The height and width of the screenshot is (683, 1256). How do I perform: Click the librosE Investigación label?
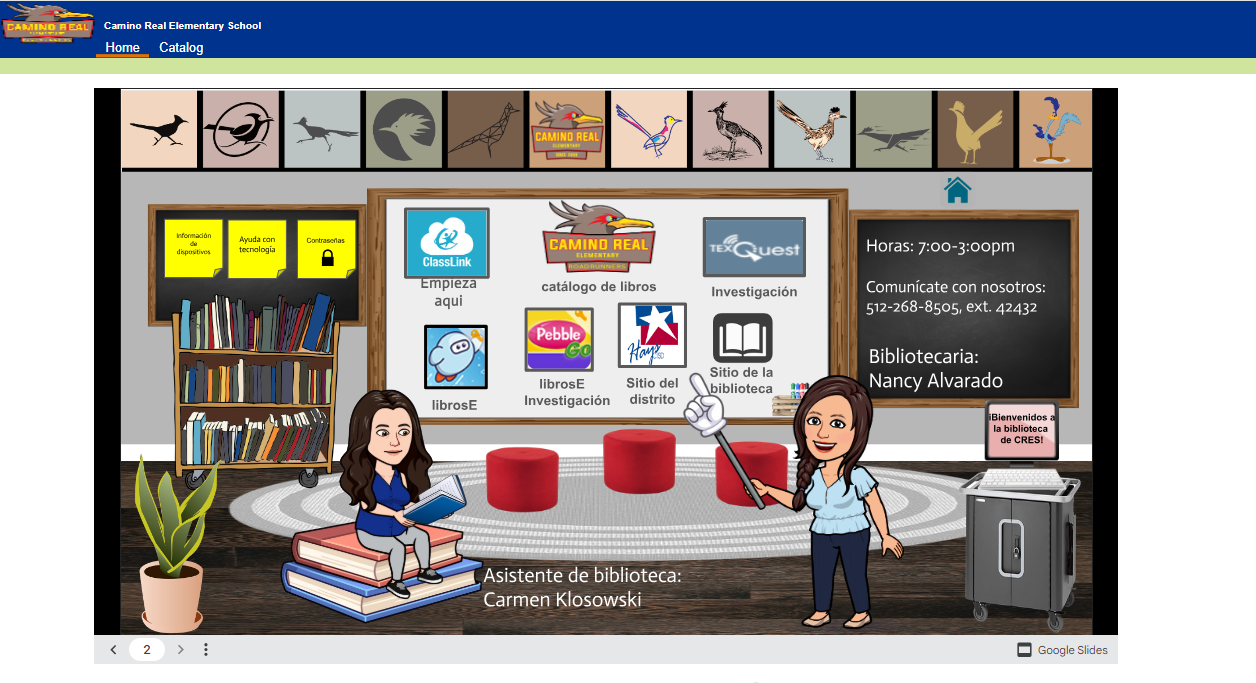coord(567,392)
